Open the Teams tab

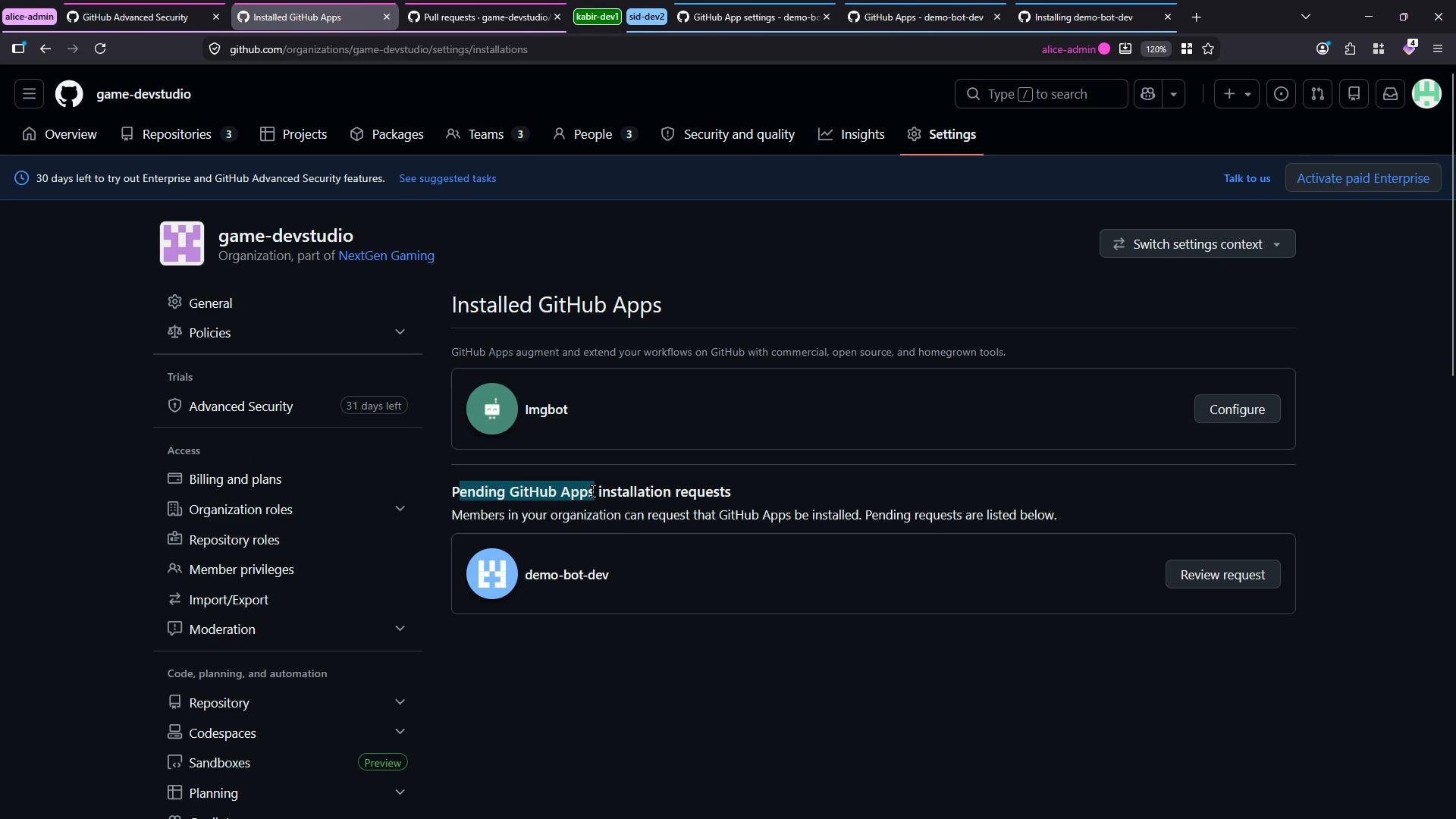488,134
